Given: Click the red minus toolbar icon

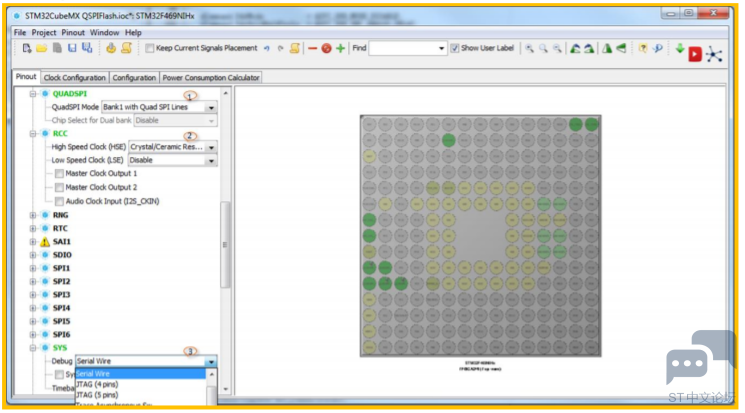Looking at the screenshot, I should coord(312,48).
